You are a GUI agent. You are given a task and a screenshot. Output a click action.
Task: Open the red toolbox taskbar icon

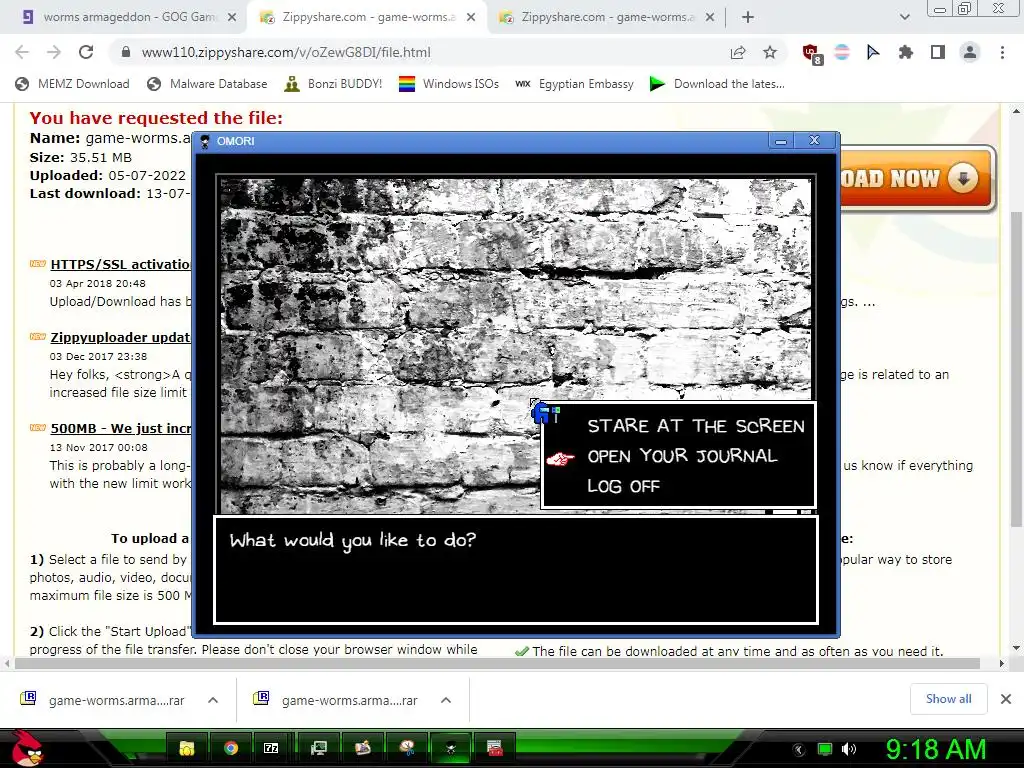tap(494, 748)
